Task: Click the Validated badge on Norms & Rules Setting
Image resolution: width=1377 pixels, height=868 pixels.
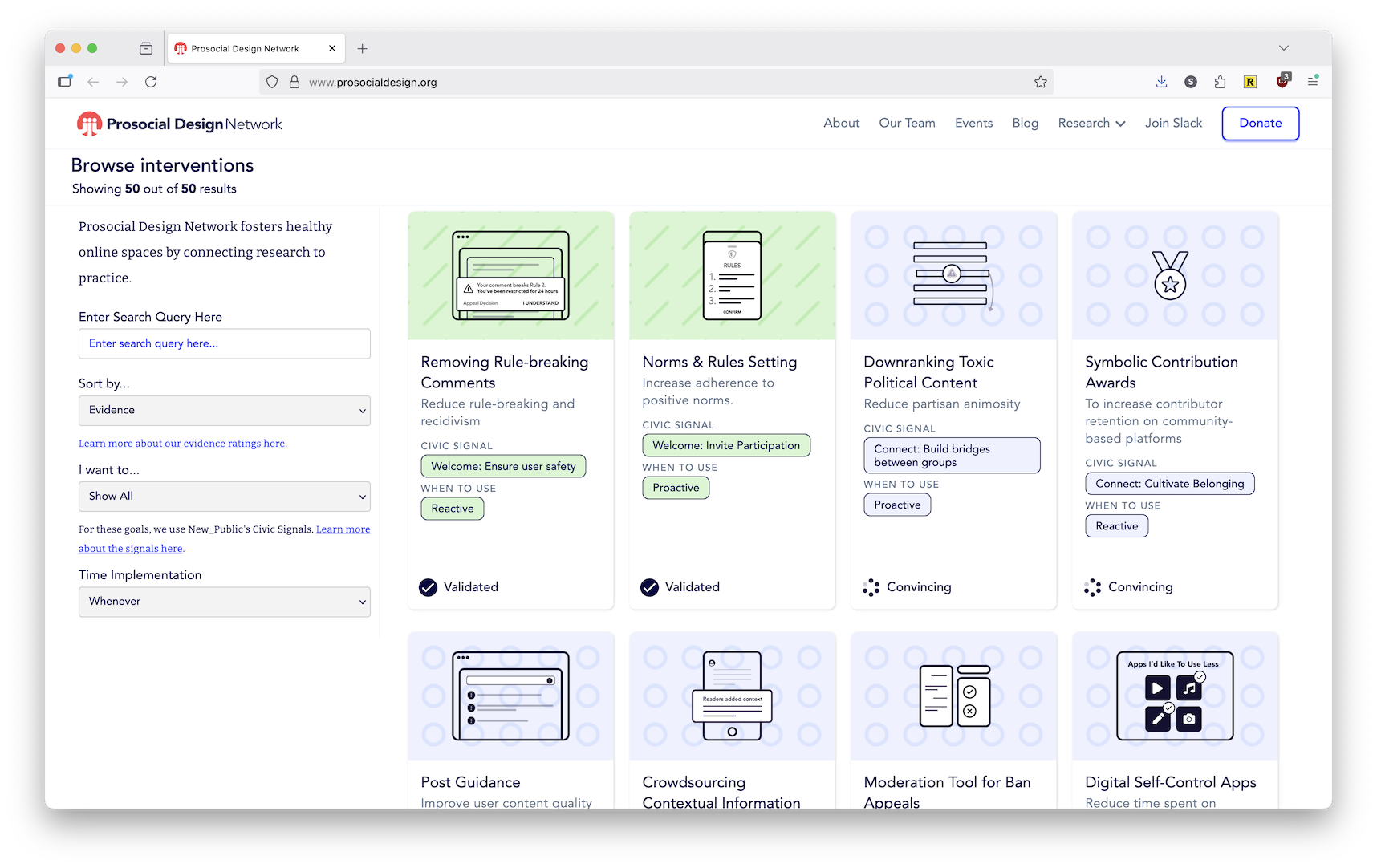Action: (x=648, y=587)
